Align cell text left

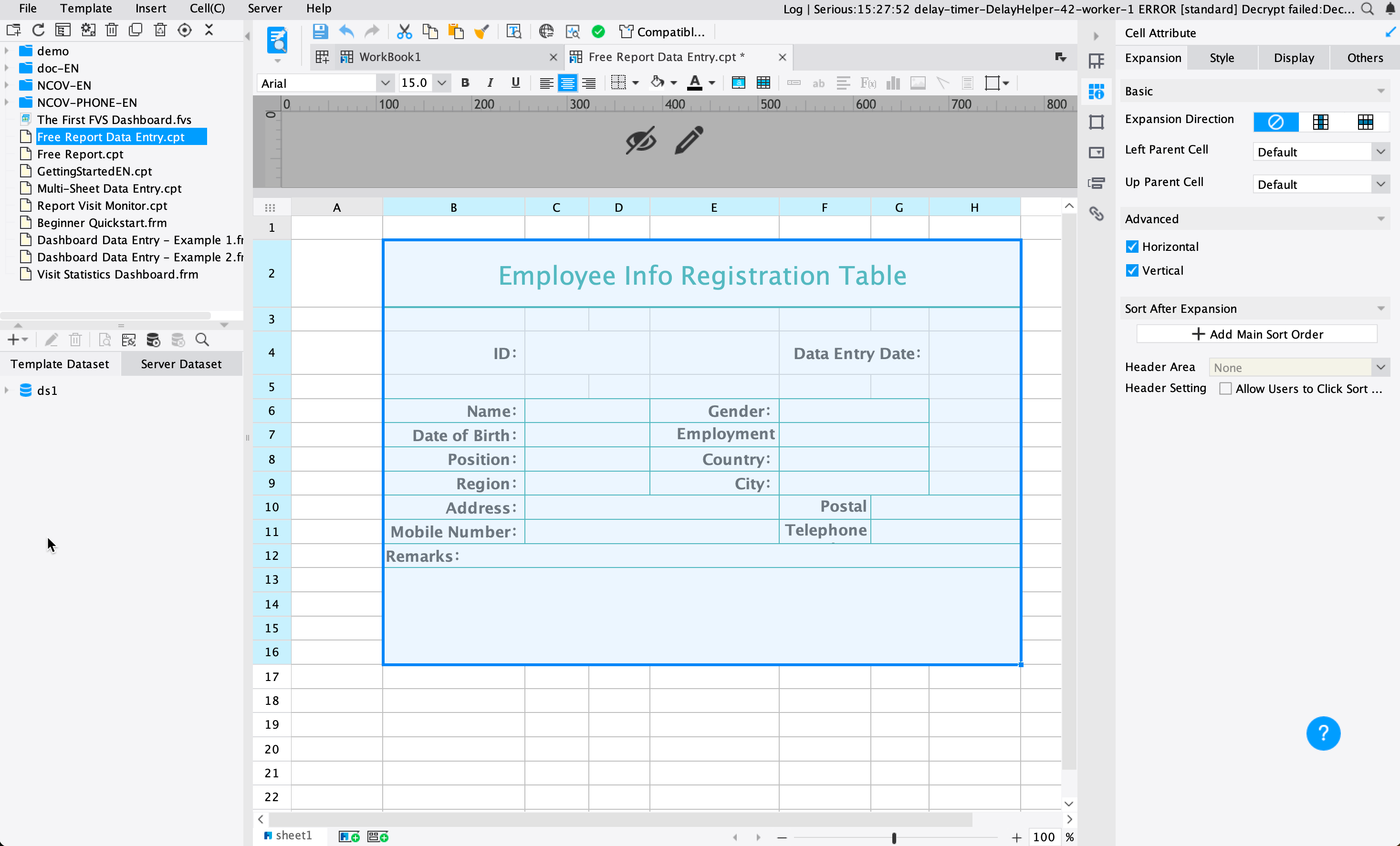click(x=546, y=83)
